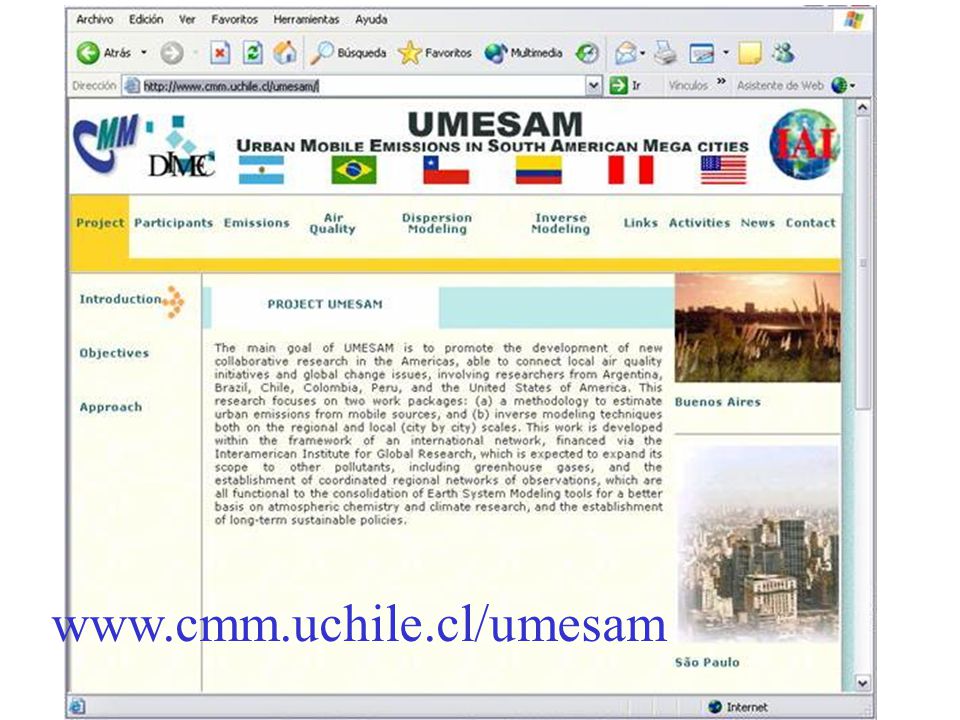Image resolution: width=960 pixels, height=720 pixels.
Task: Click the Asistente de Web globe icon
Action: [839, 86]
